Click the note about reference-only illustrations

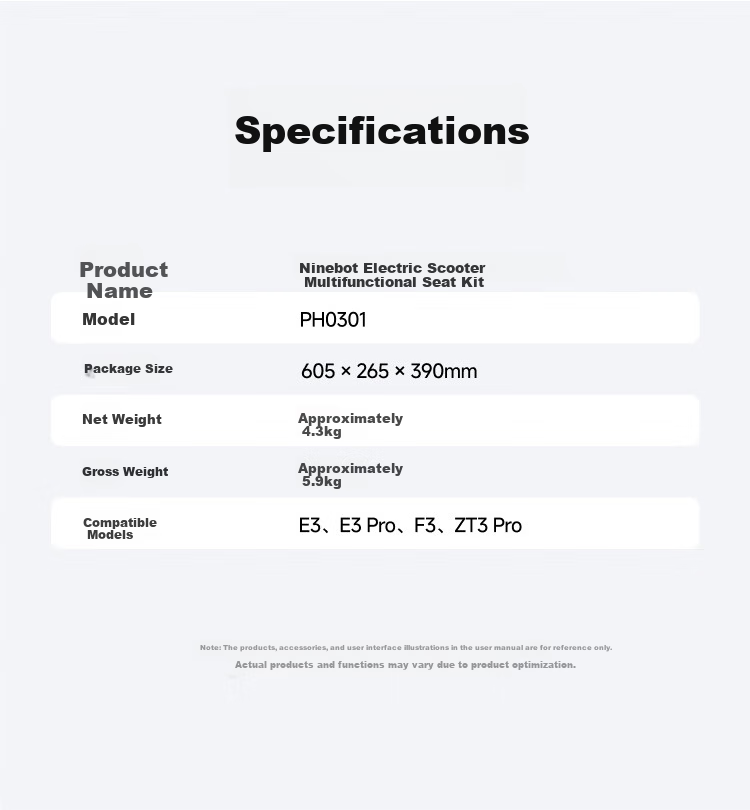[x=406, y=647]
